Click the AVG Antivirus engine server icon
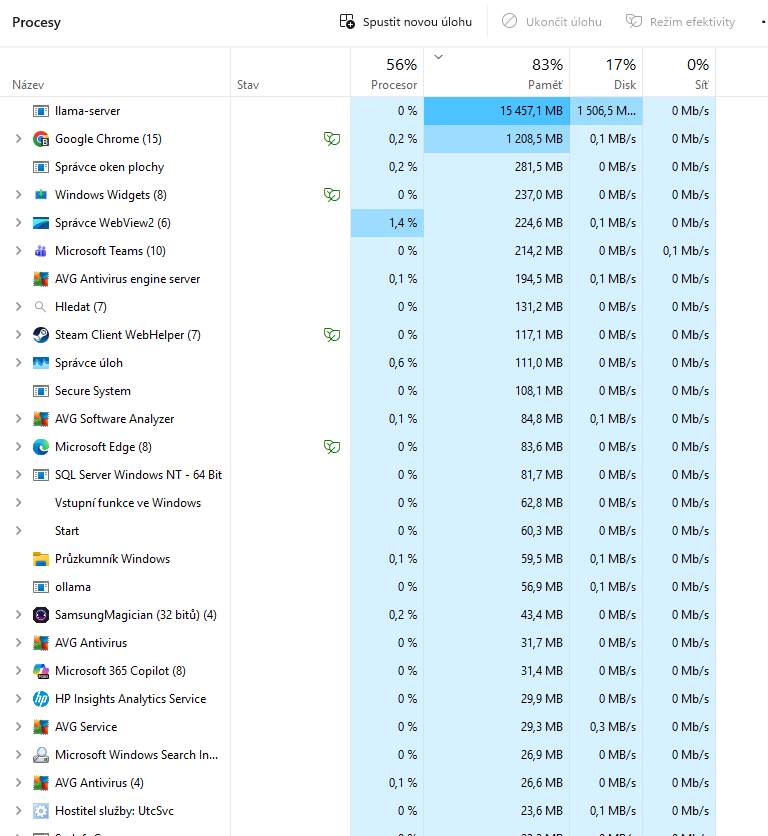 point(41,279)
